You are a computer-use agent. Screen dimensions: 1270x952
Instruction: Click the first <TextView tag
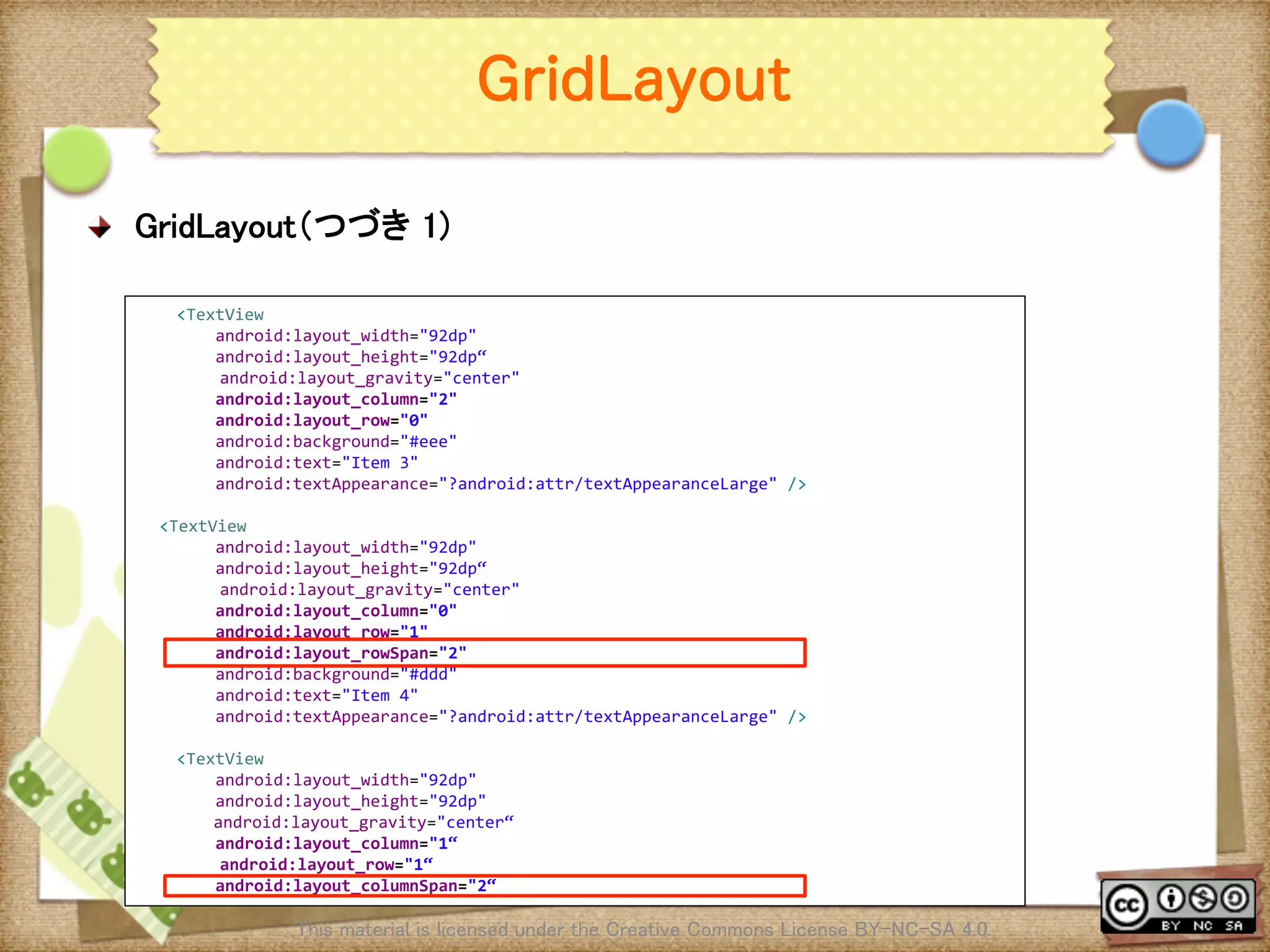(x=220, y=315)
